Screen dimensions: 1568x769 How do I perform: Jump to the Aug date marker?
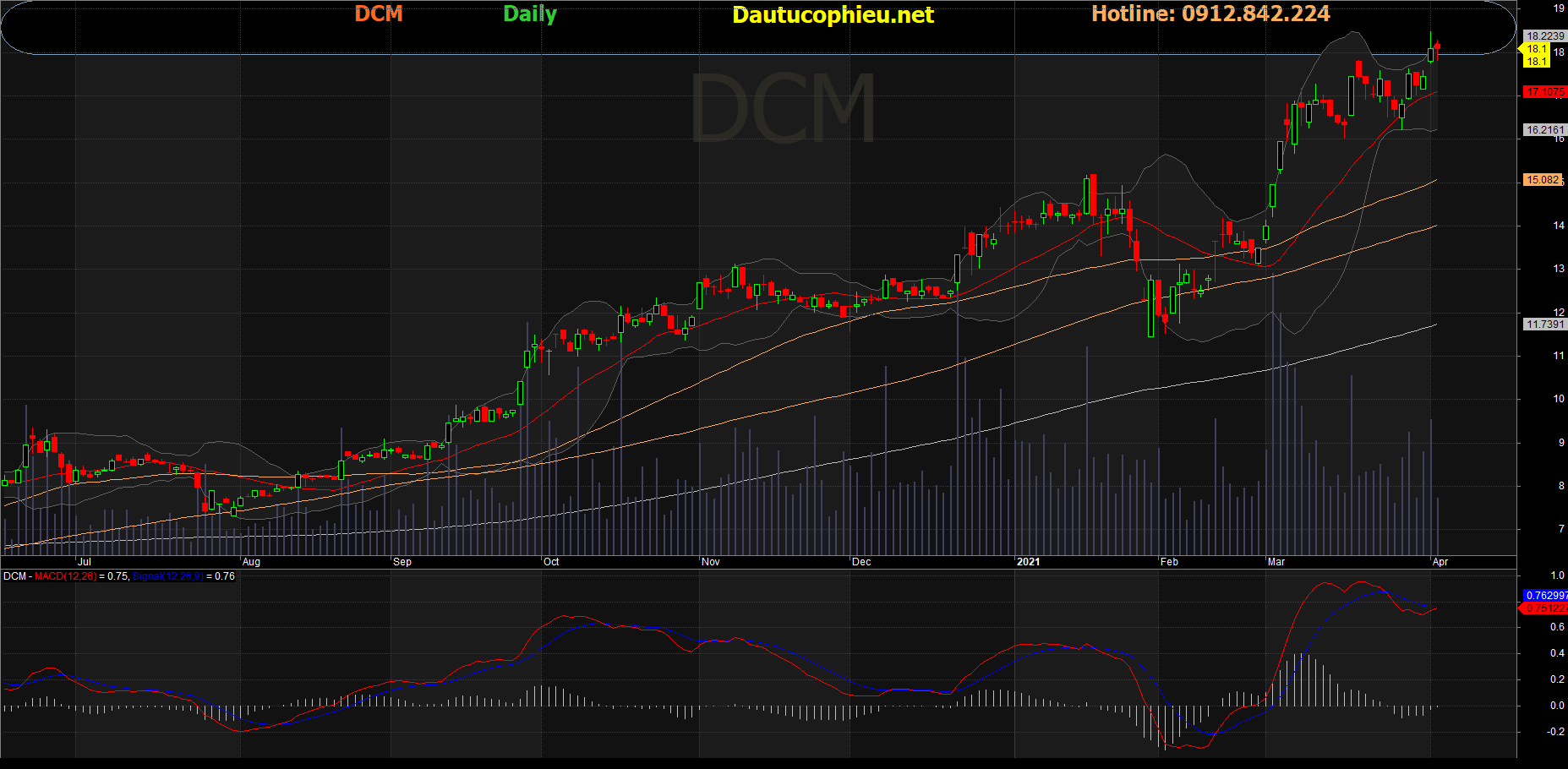251,562
